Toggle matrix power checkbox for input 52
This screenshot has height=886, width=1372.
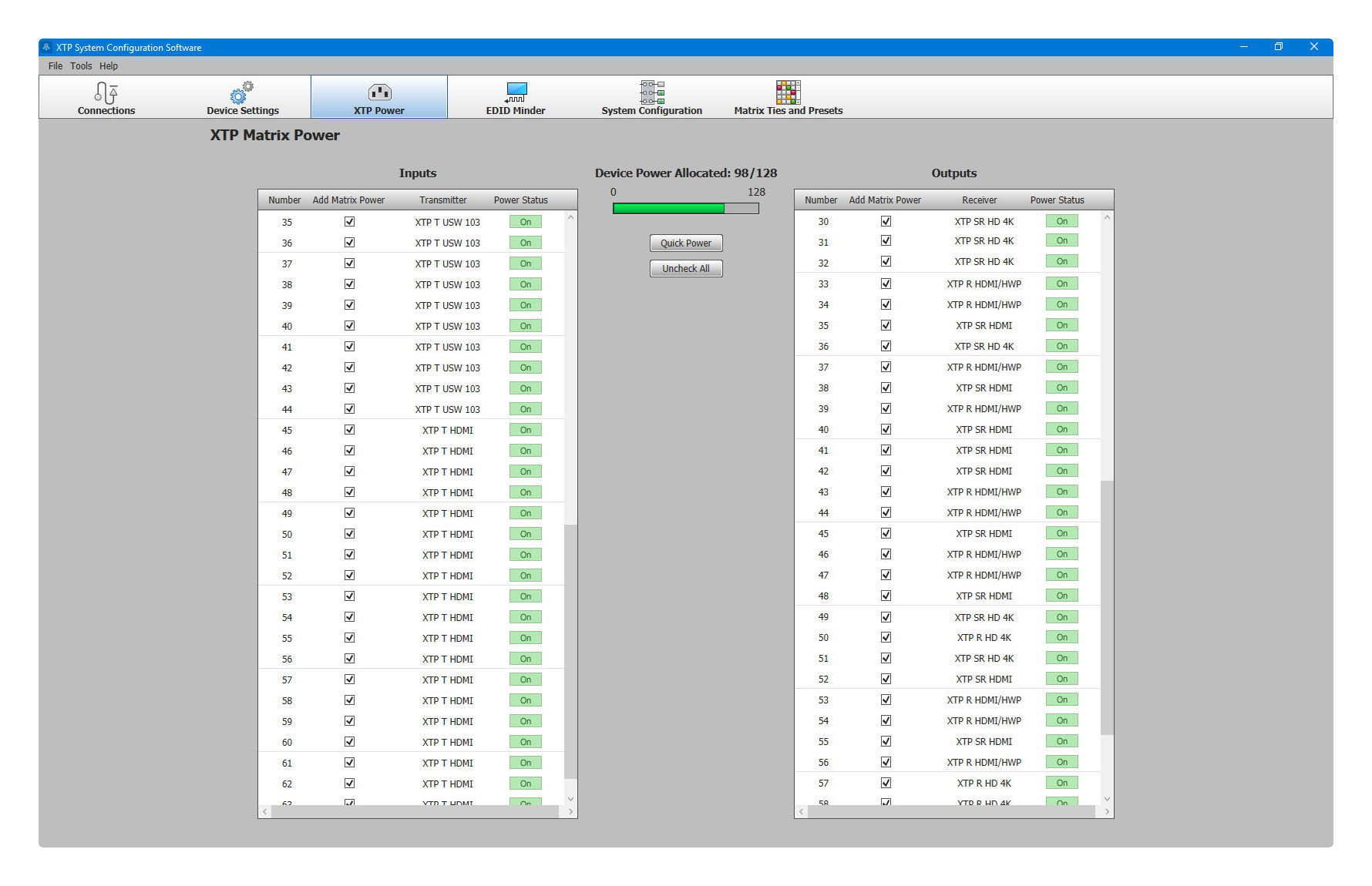pos(349,576)
